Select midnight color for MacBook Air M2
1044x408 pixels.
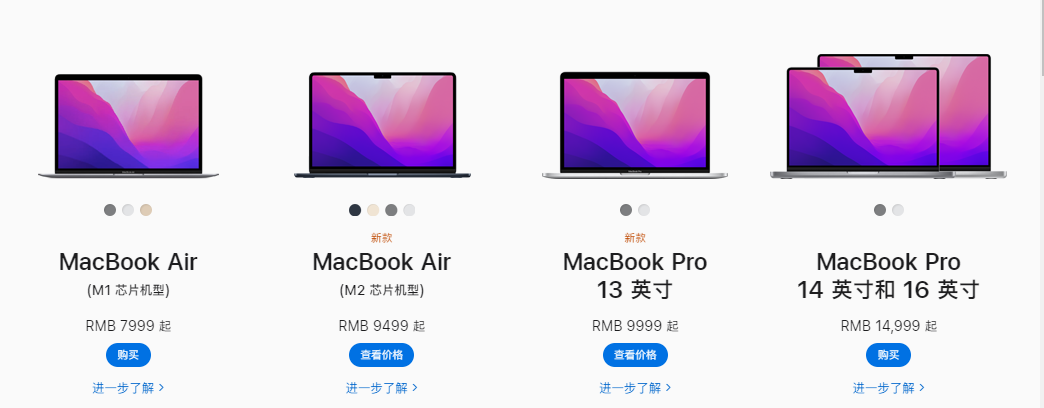[355, 210]
